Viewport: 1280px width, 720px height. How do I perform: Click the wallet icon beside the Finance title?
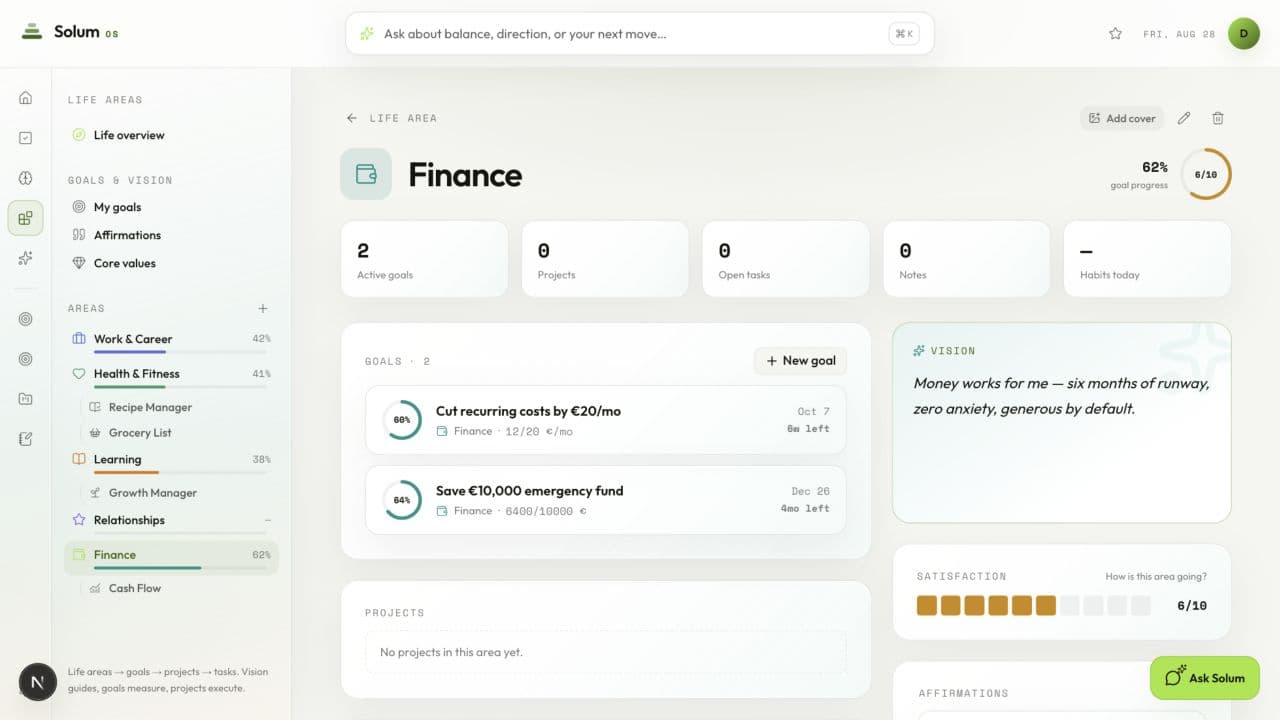point(366,174)
